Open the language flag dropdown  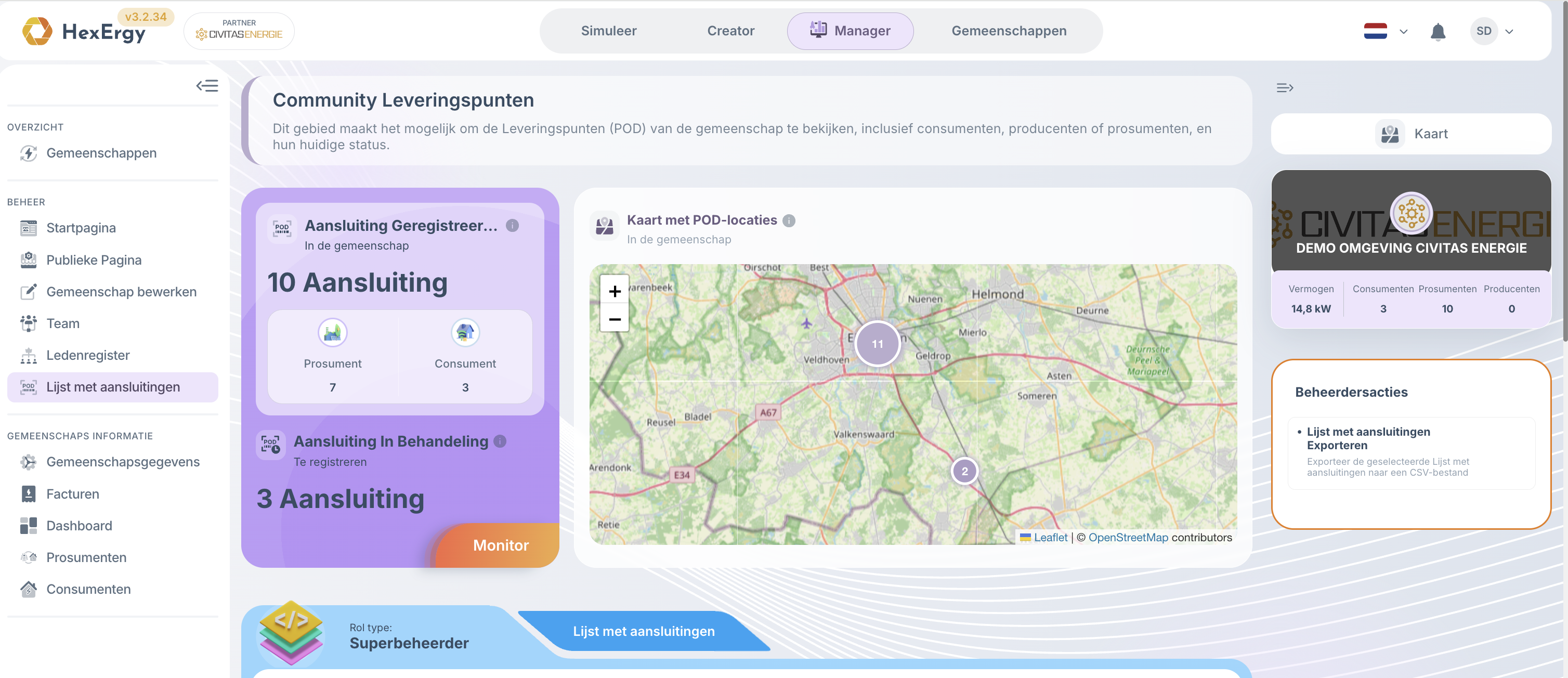click(x=1386, y=32)
